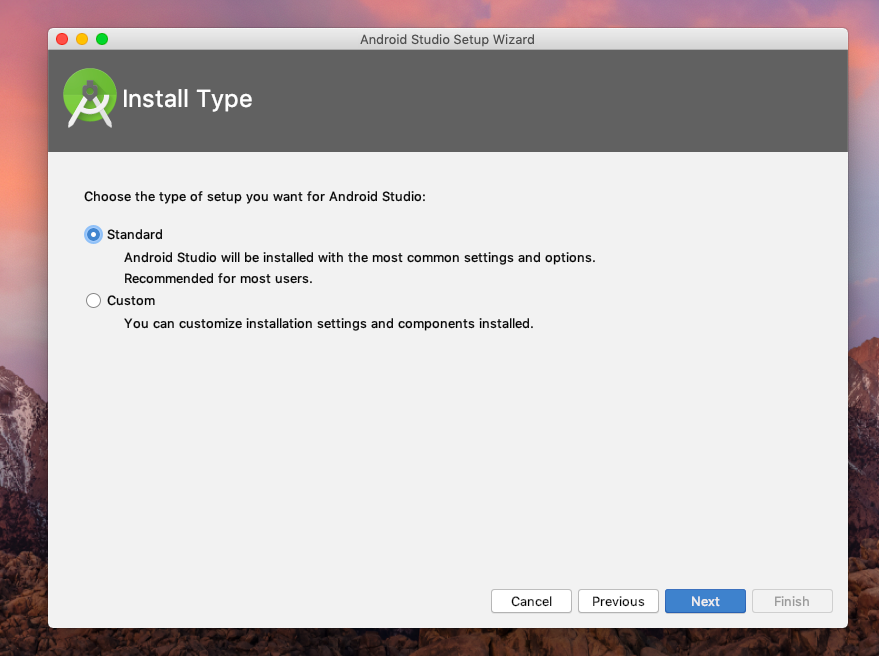The width and height of the screenshot is (879, 656).
Task: Minimize the wizard with the yellow button
Action: tap(82, 39)
